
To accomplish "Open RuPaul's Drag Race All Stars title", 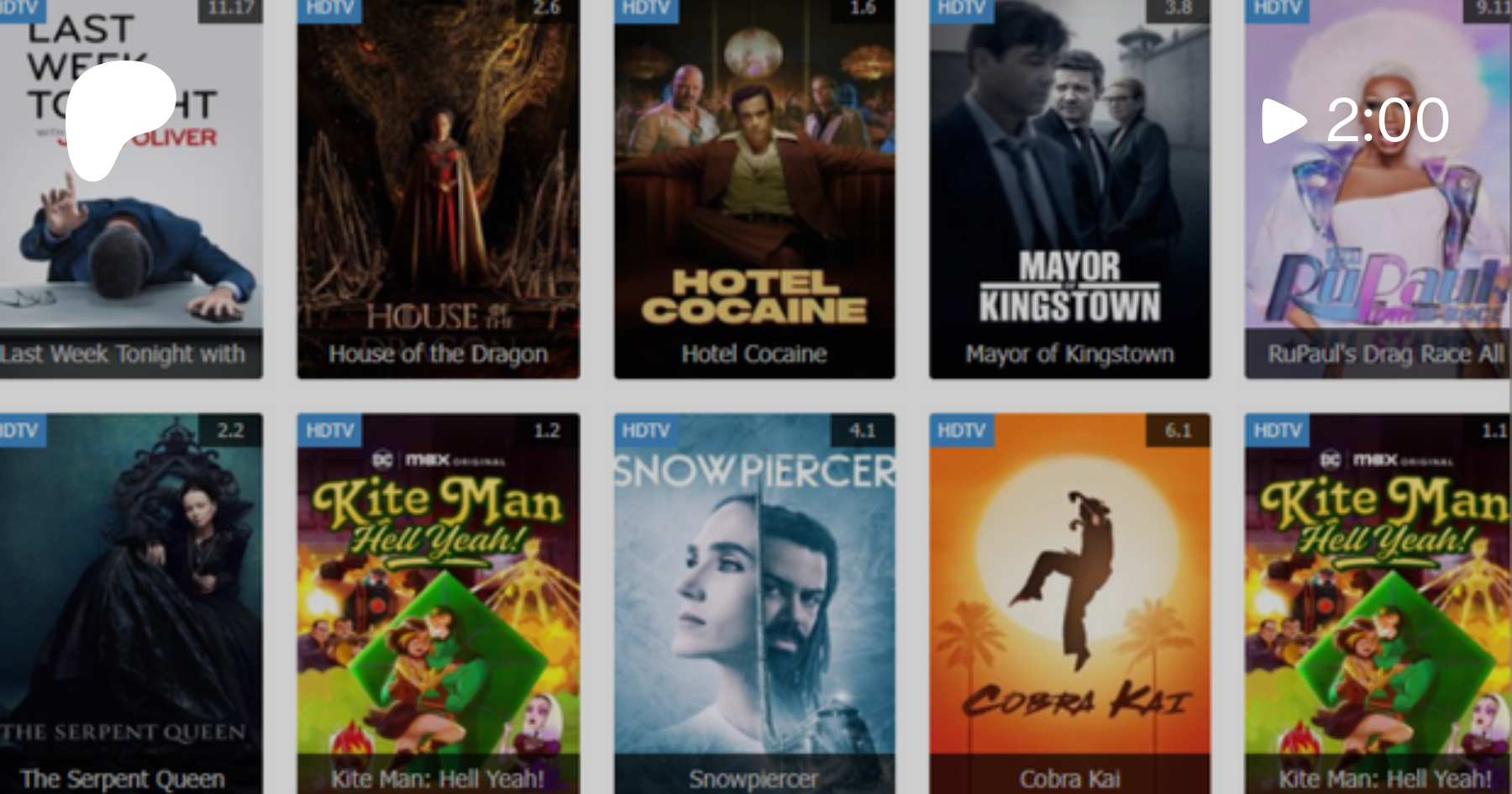I will (1386, 354).
